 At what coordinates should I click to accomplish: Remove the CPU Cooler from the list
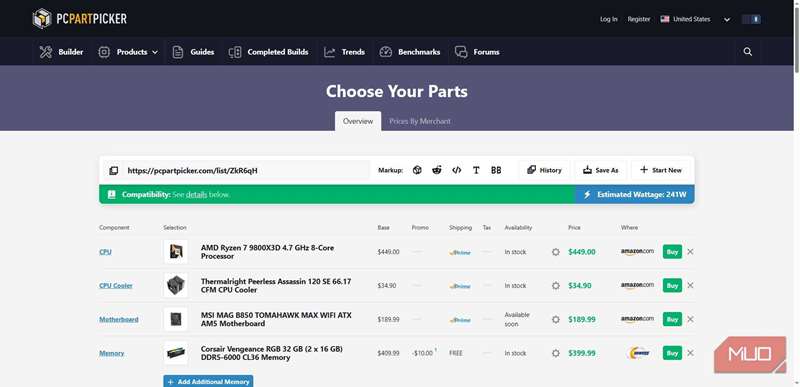click(690, 286)
